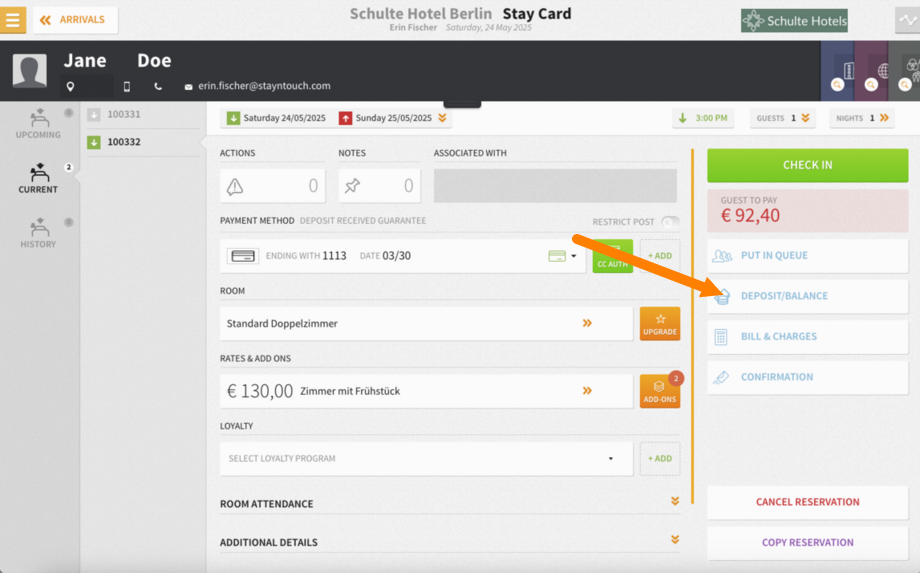Go back to Arrivals list
920x573 pixels.
click(x=75, y=20)
